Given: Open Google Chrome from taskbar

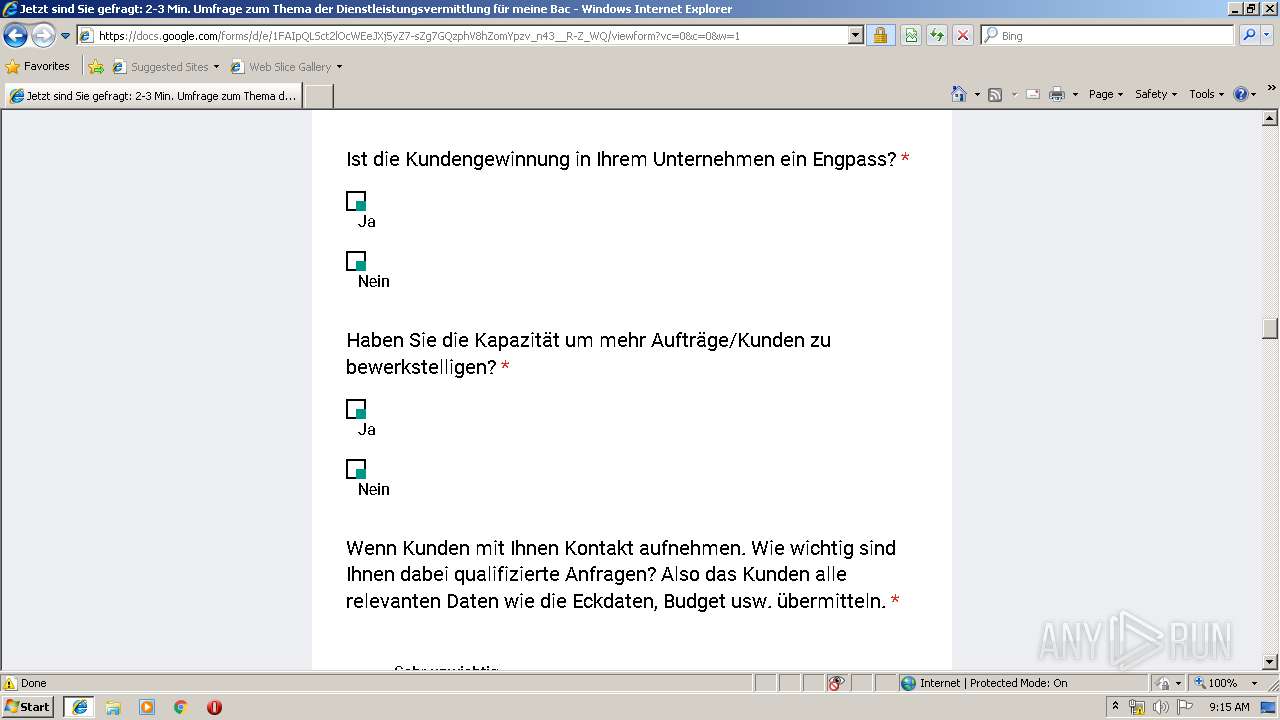Looking at the screenshot, I should pyautogui.click(x=181, y=707).
